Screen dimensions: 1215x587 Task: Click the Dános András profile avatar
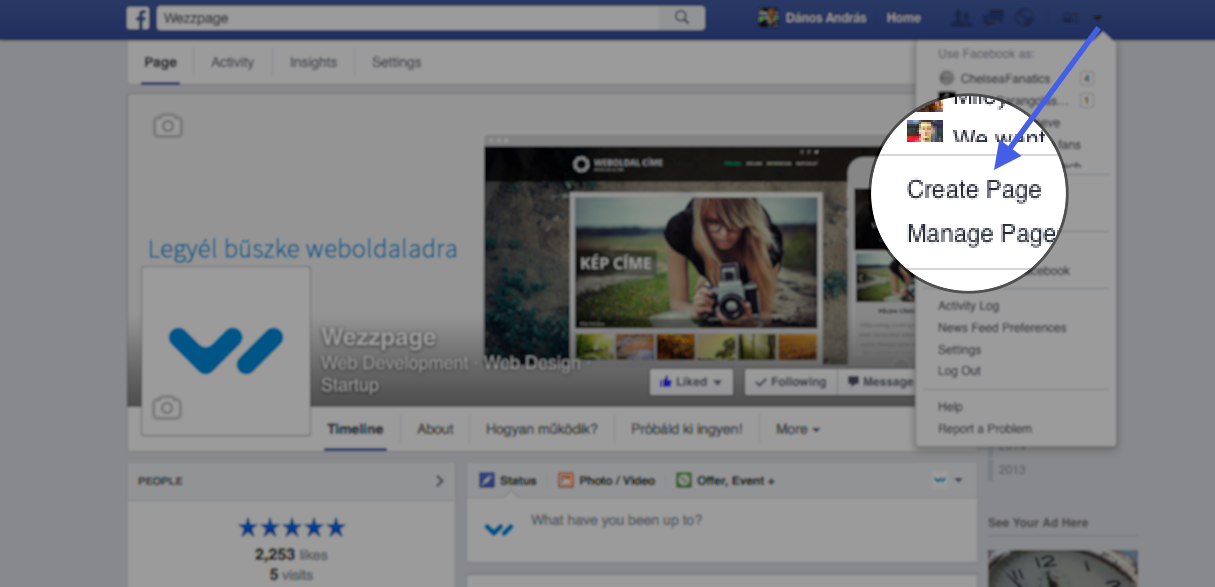click(768, 18)
